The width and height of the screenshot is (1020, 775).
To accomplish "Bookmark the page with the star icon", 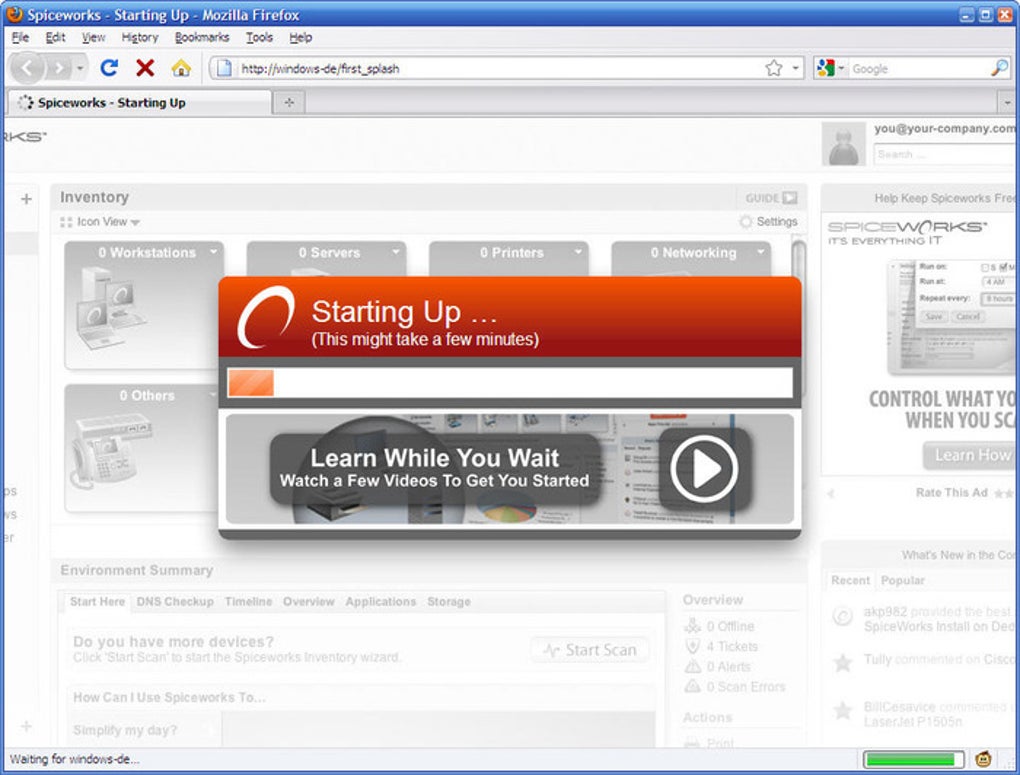I will 773,66.
